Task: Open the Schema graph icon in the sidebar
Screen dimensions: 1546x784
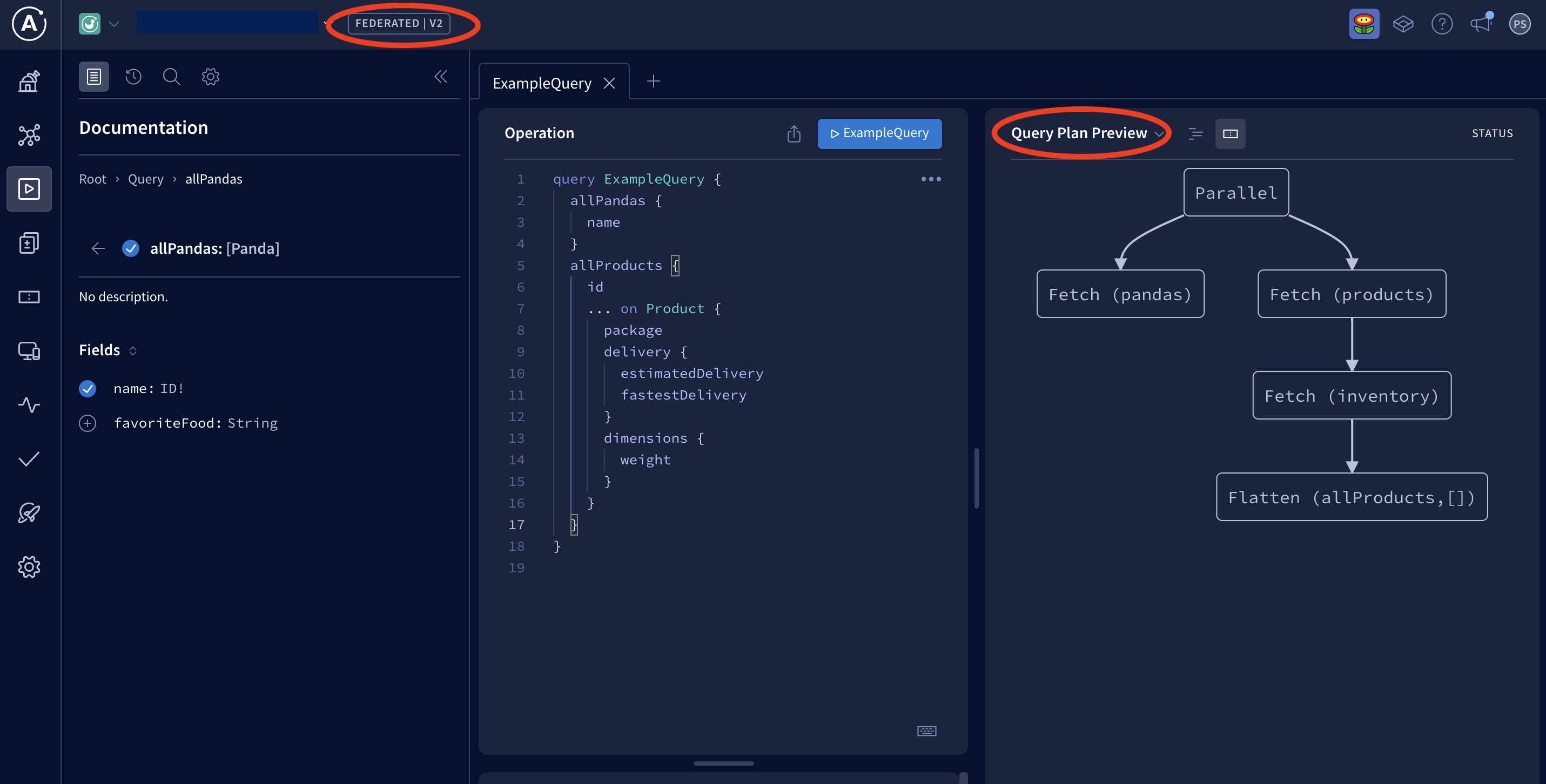Action: (29, 135)
